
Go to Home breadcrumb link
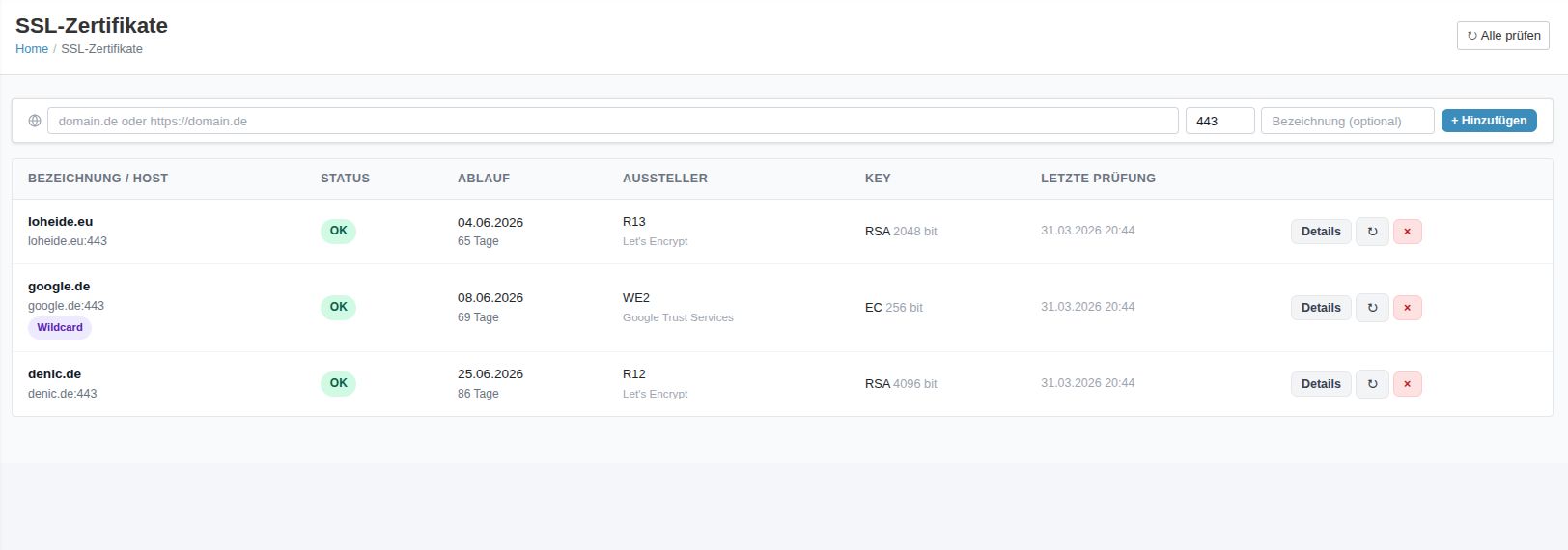[32, 49]
